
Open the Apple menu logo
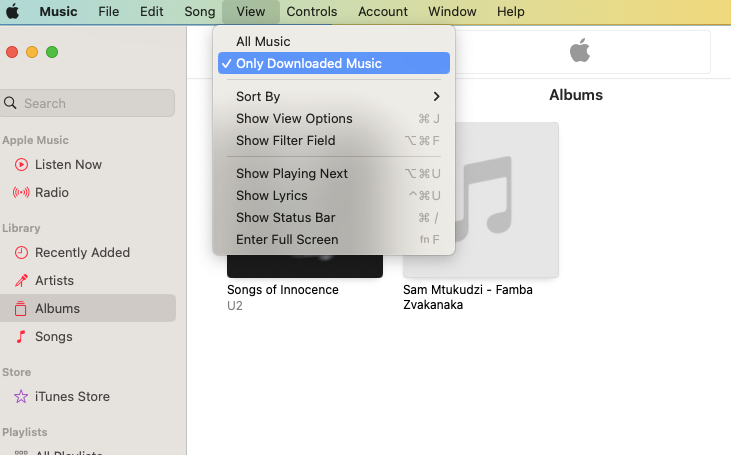click(13, 11)
